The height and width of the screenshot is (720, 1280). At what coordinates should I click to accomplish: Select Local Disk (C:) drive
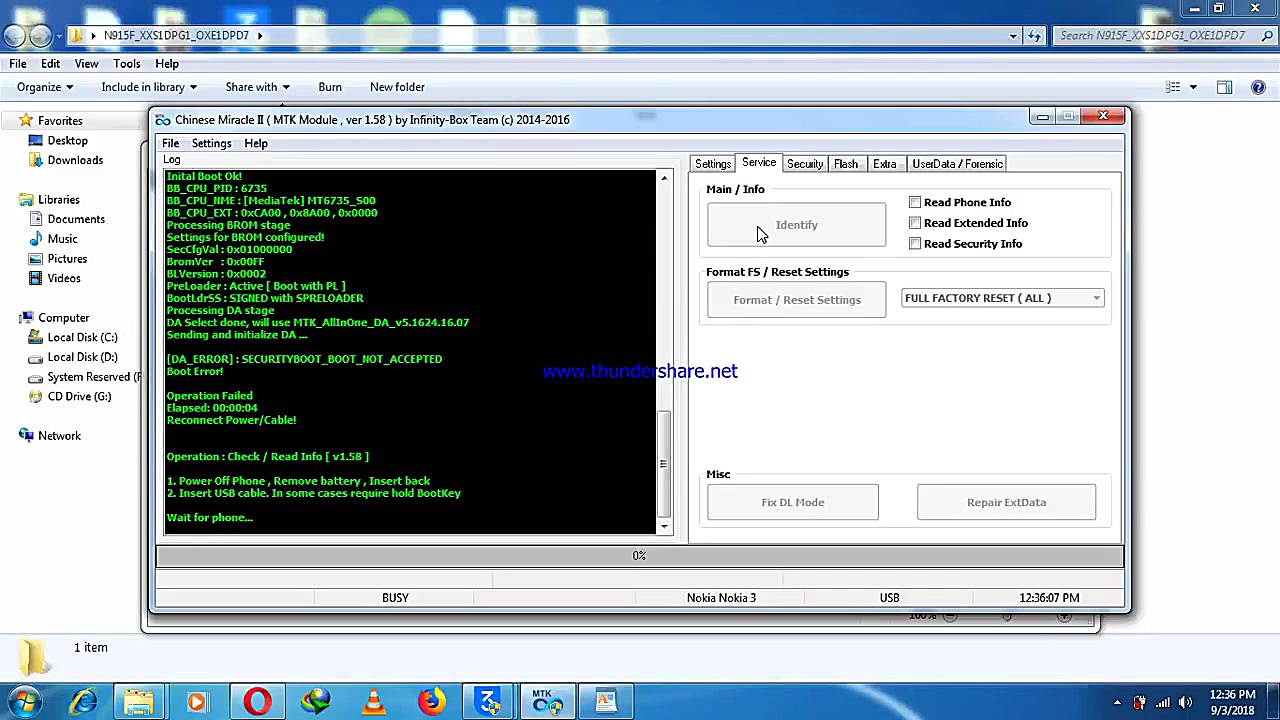pos(82,337)
